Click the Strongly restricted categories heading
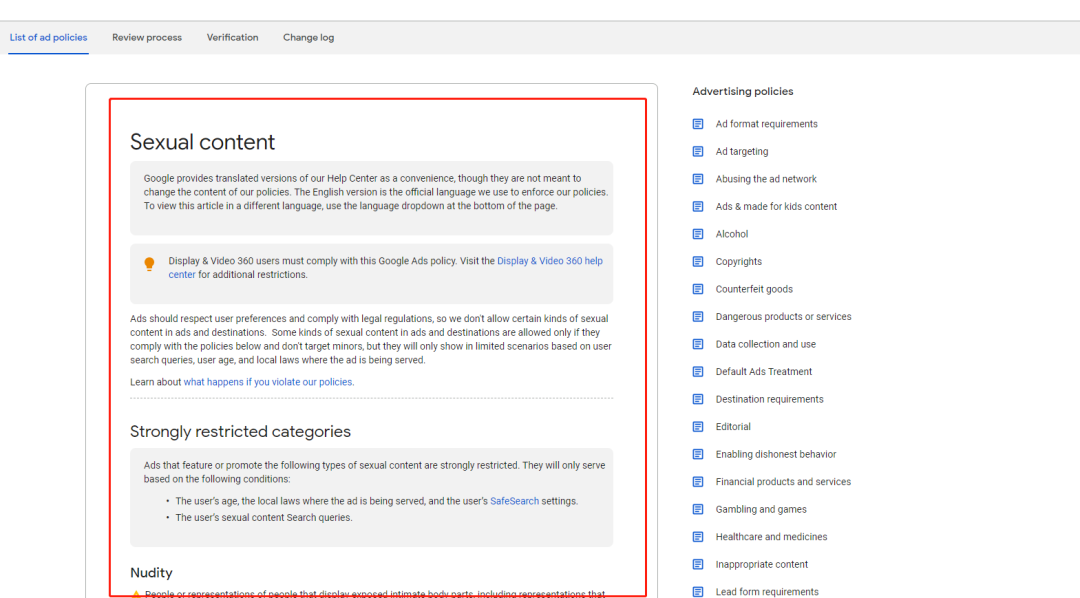Image resolution: width=1080 pixels, height=598 pixels. coord(240,431)
